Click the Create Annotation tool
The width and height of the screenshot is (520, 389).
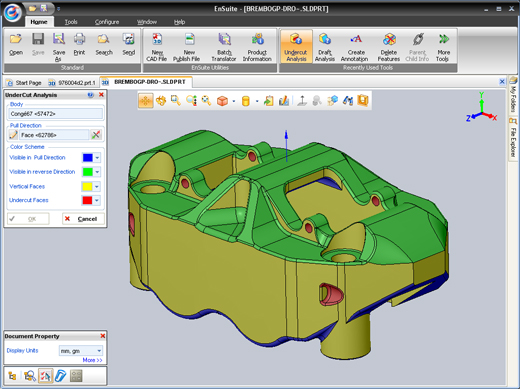point(355,47)
